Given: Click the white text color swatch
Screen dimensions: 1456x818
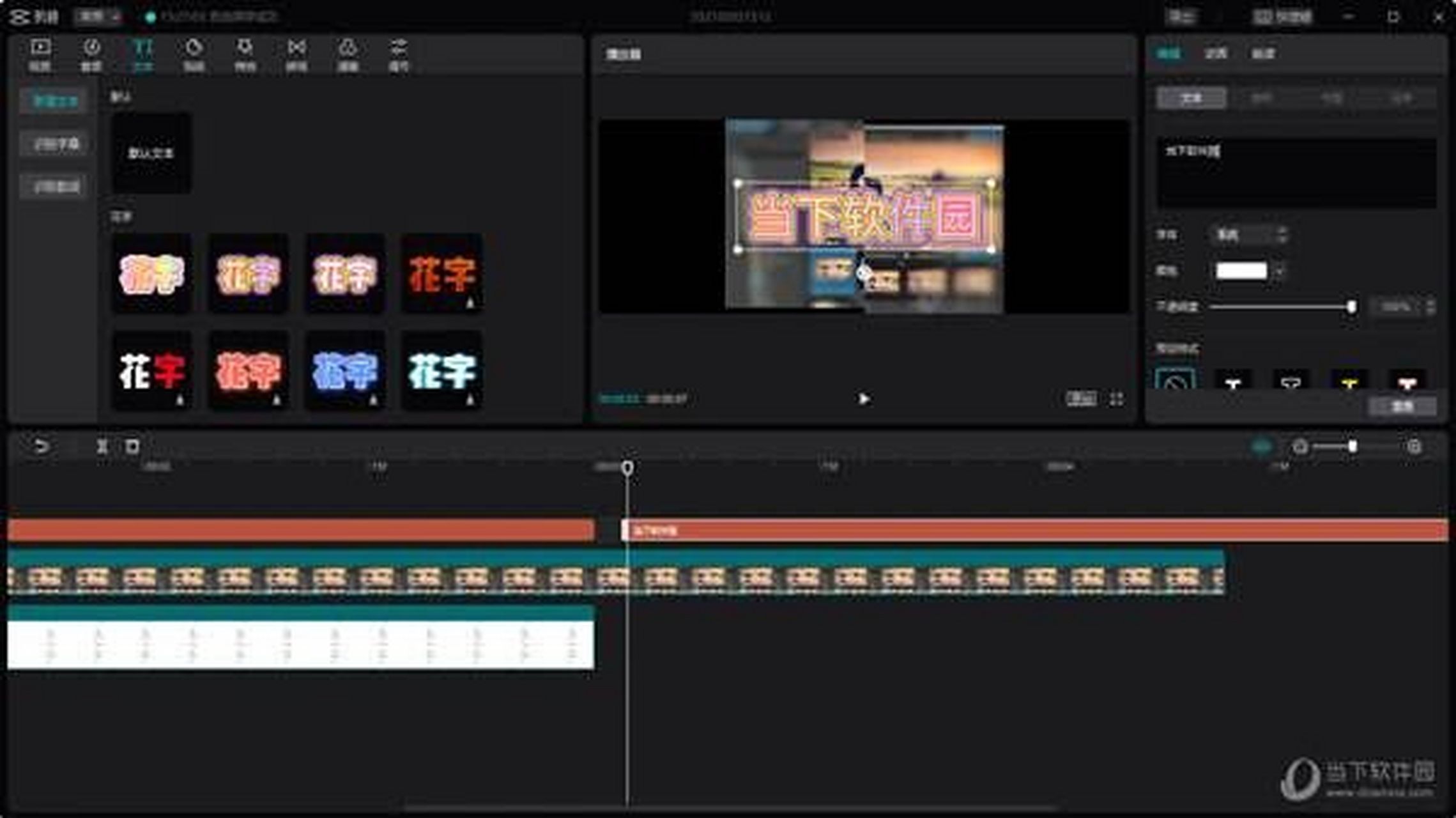Looking at the screenshot, I should [x=1241, y=271].
